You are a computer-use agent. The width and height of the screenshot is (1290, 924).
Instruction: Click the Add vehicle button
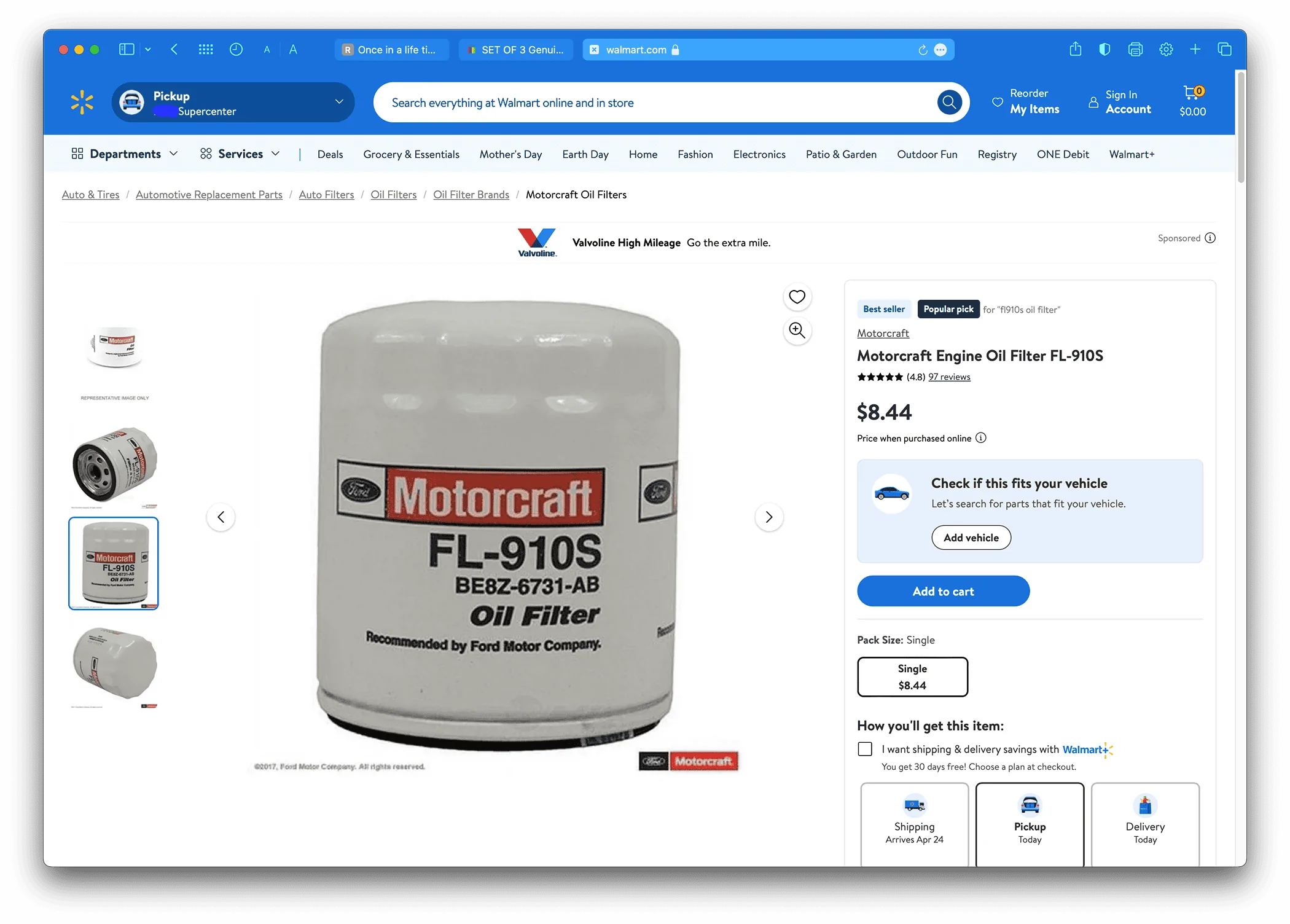[971, 538]
